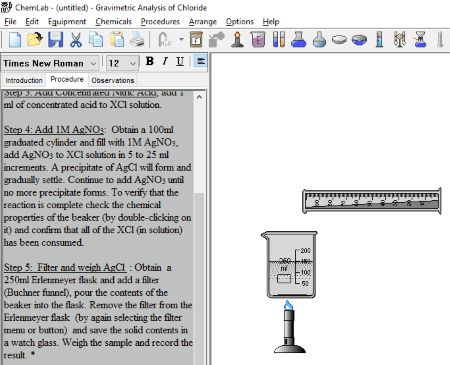Open the Edit menu
The width and height of the screenshot is (450, 365).
32,22
